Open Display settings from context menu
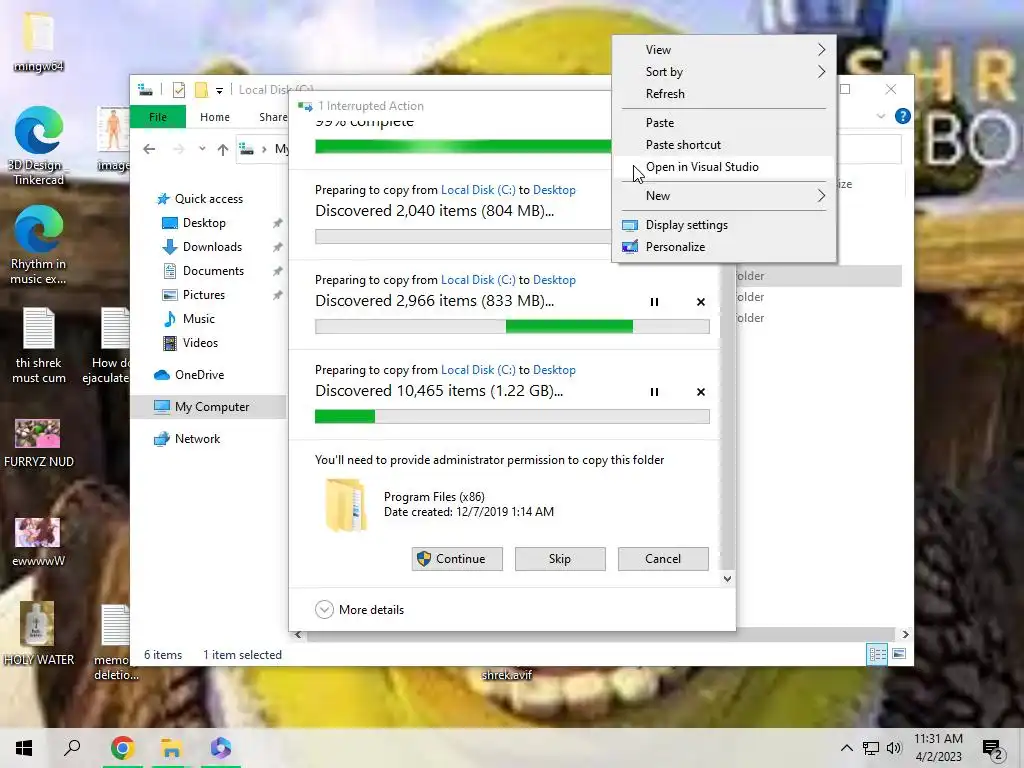This screenshot has height=768, width=1024. (x=724, y=225)
